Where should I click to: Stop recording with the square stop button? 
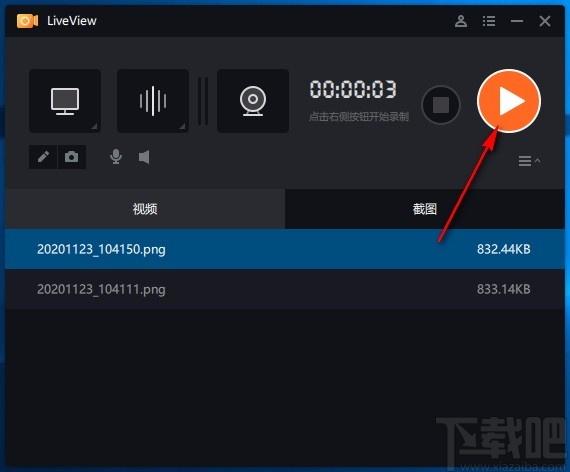[441, 105]
